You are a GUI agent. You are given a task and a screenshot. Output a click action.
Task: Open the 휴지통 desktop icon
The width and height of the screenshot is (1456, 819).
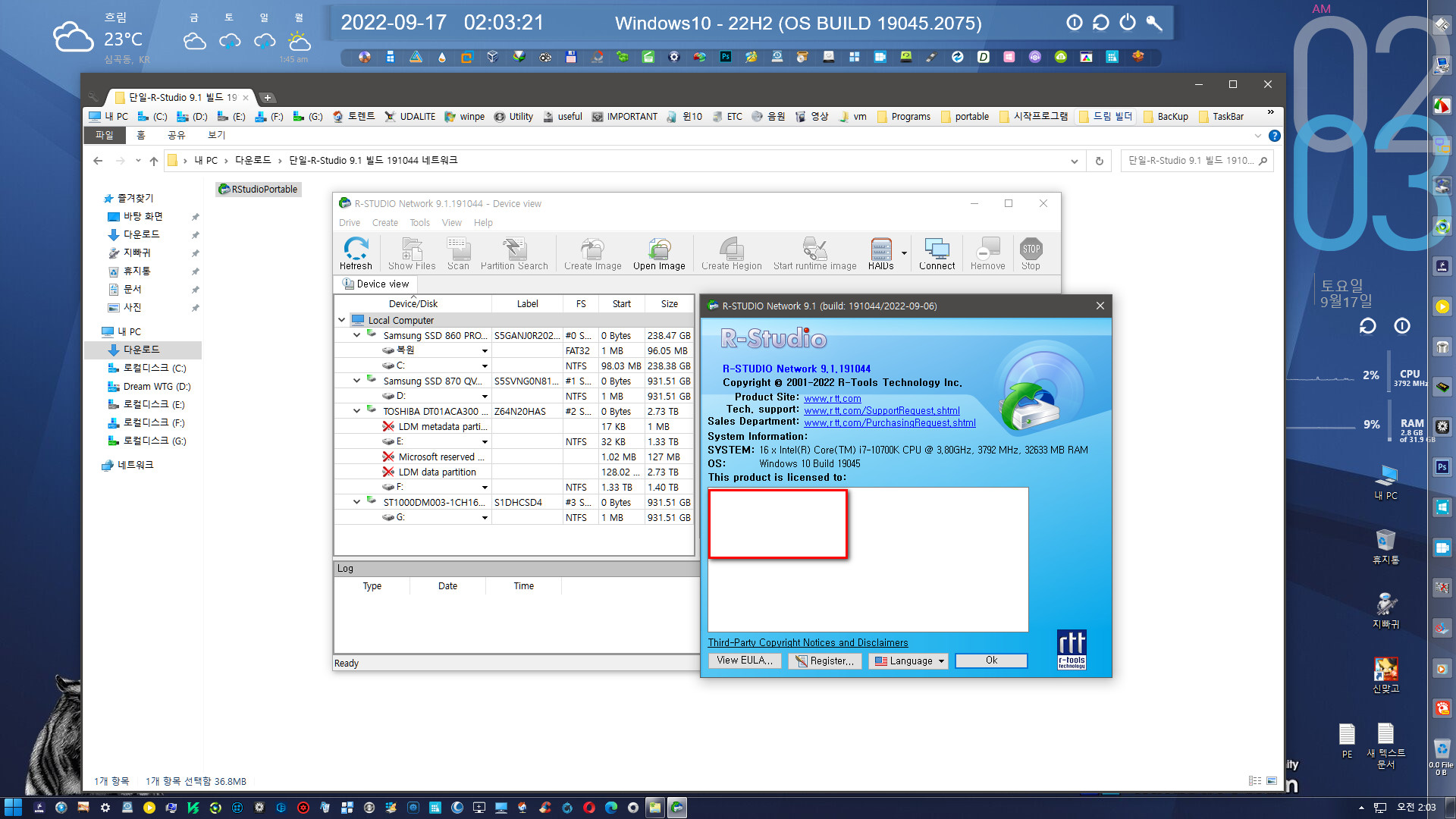coord(1385,547)
